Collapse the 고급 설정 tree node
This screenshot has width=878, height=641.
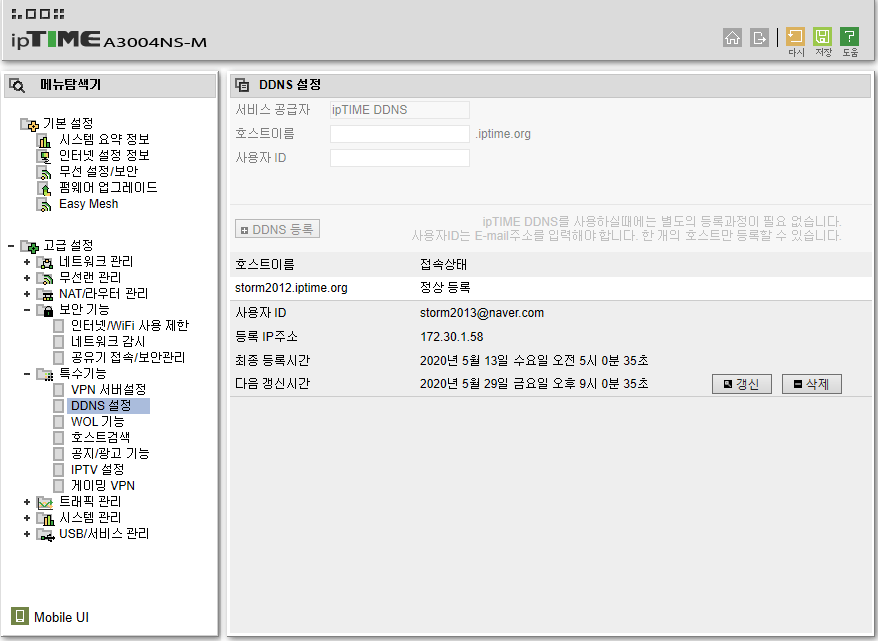(x=11, y=246)
